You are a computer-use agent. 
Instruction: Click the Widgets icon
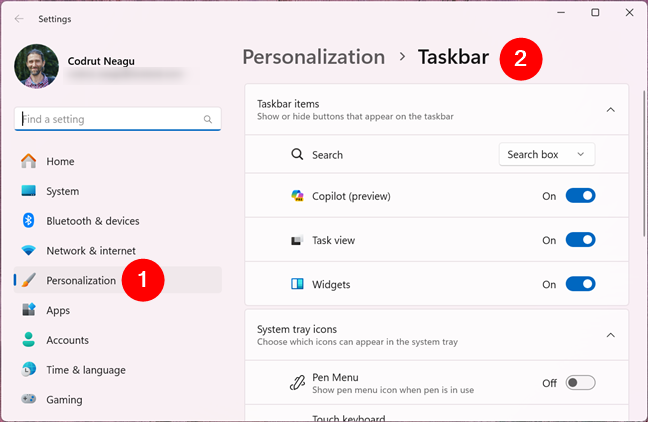(x=297, y=284)
